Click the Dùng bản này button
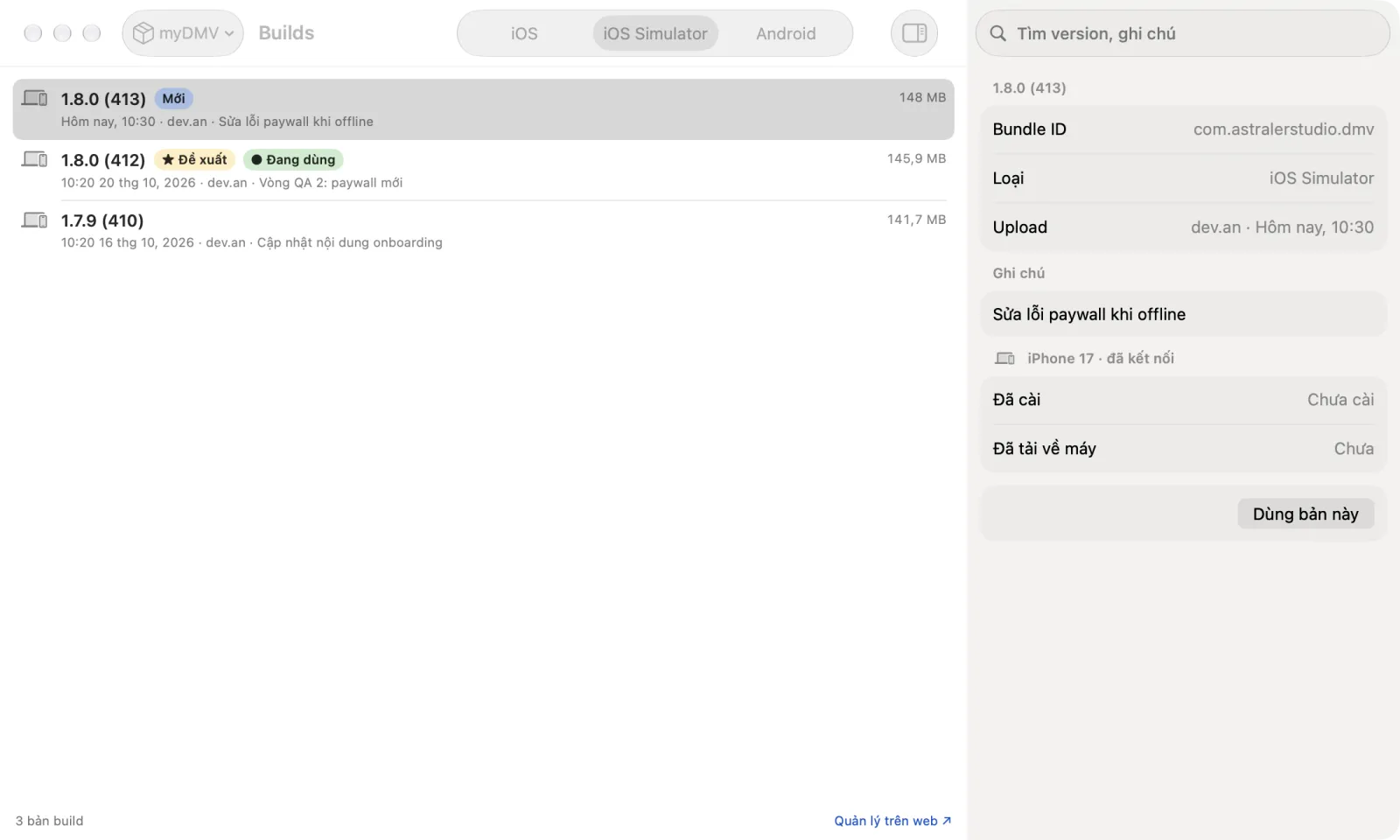This screenshot has height=840, width=1400. tap(1305, 514)
